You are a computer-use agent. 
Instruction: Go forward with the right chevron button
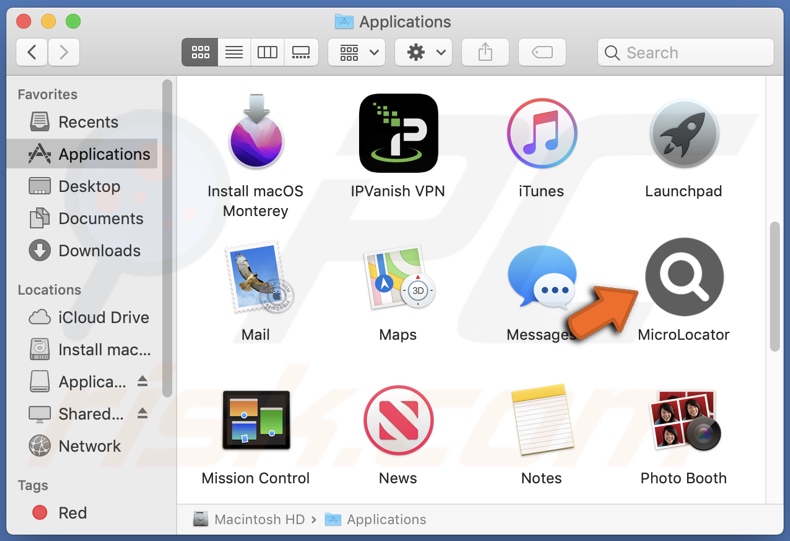pyautogui.click(x=63, y=52)
